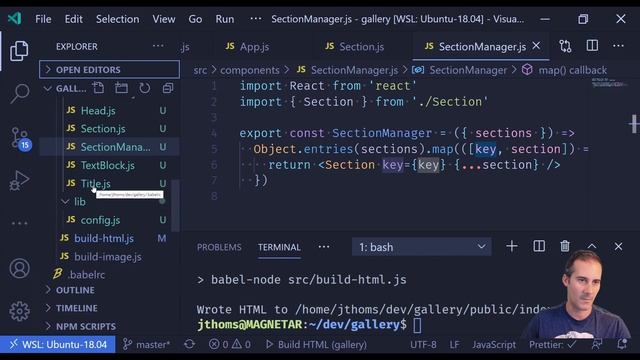The width and height of the screenshot is (640, 360).
Task: Open editor more actions ellipsis
Action: tap(618, 46)
